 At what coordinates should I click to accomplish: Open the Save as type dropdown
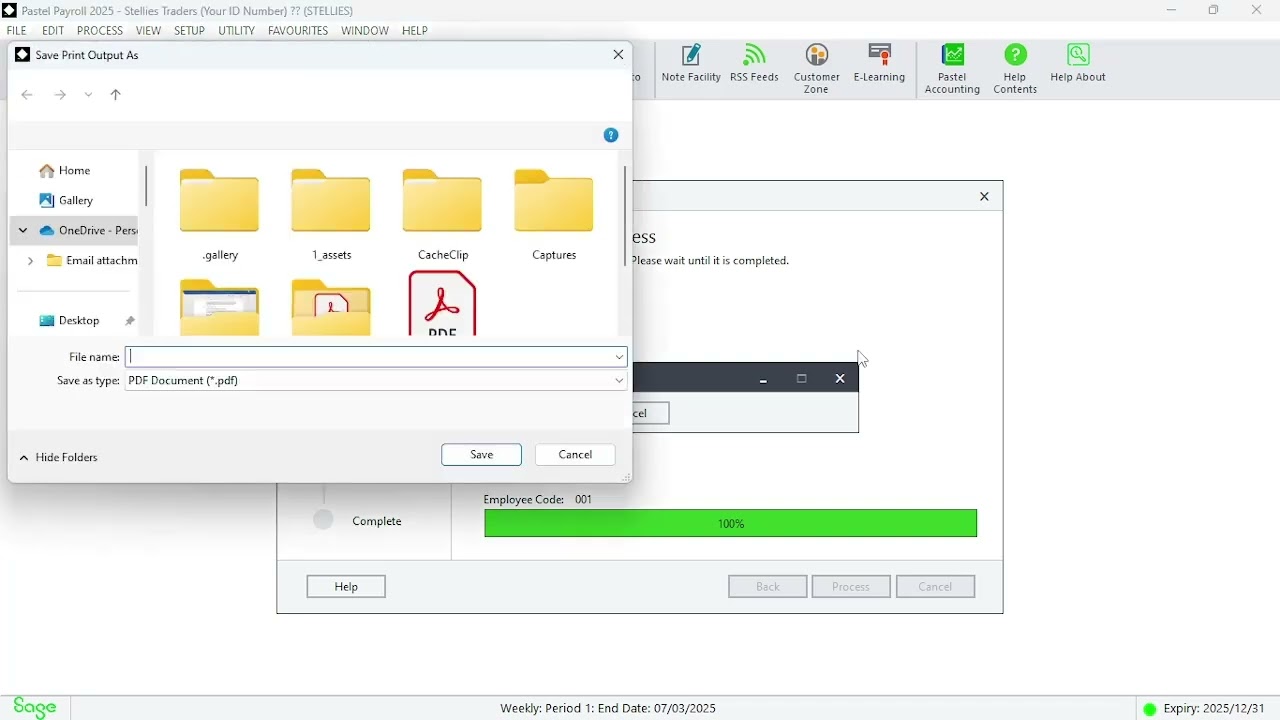pyautogui.click(x=376, y=380)
